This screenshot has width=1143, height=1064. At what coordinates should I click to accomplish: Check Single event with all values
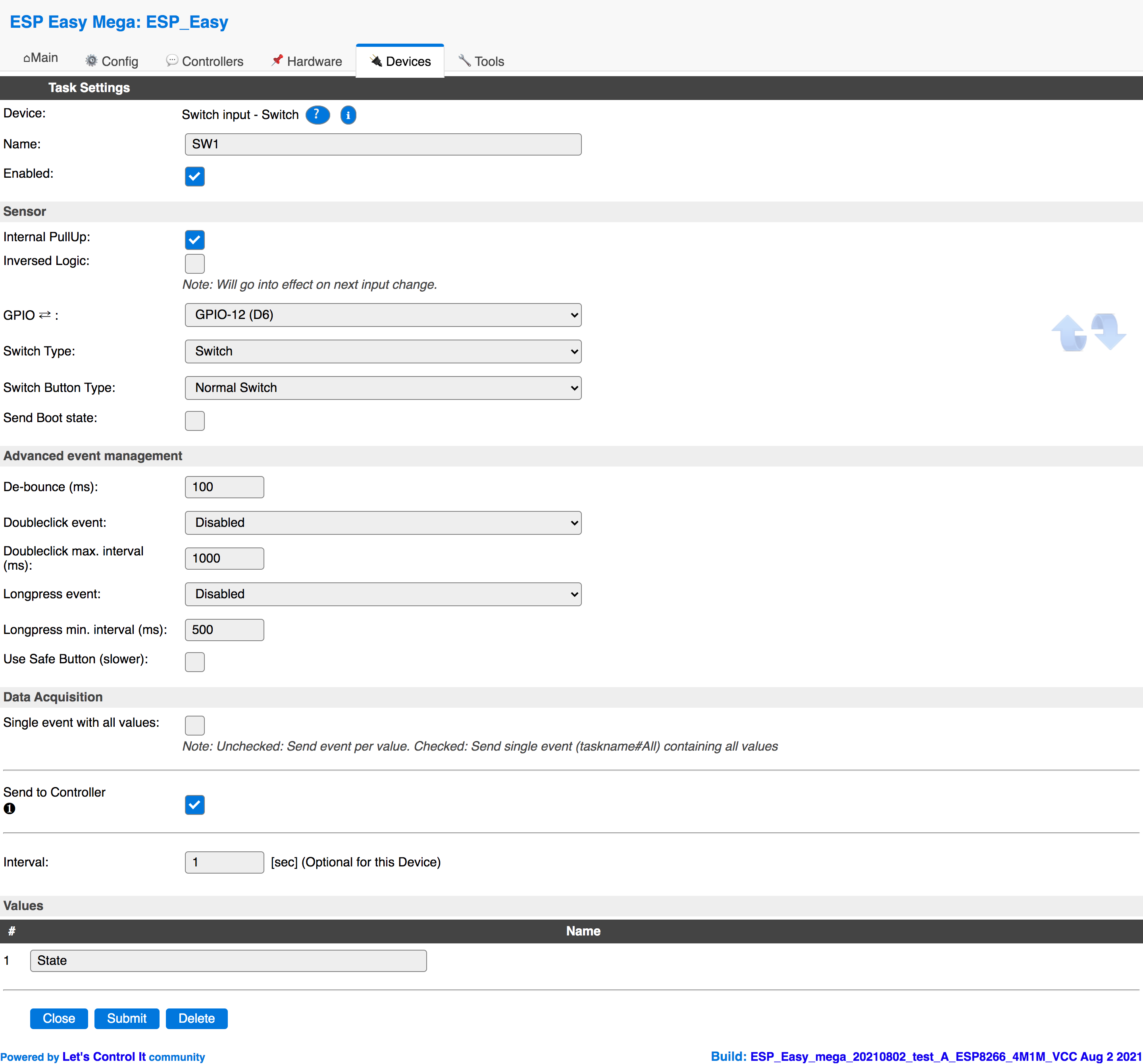click(194, 726)
